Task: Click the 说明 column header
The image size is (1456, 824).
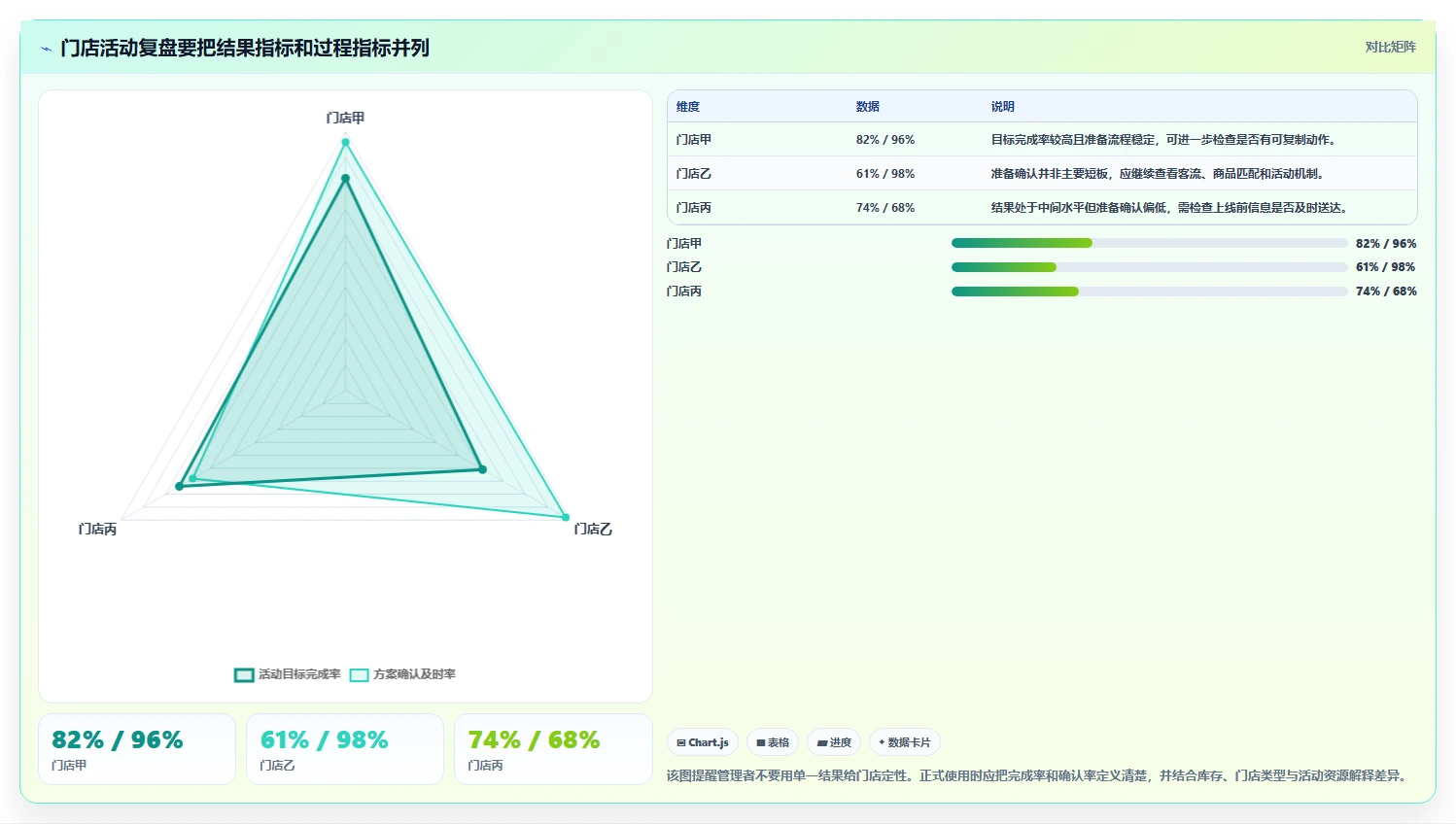Action: [x=1003, y=107]
